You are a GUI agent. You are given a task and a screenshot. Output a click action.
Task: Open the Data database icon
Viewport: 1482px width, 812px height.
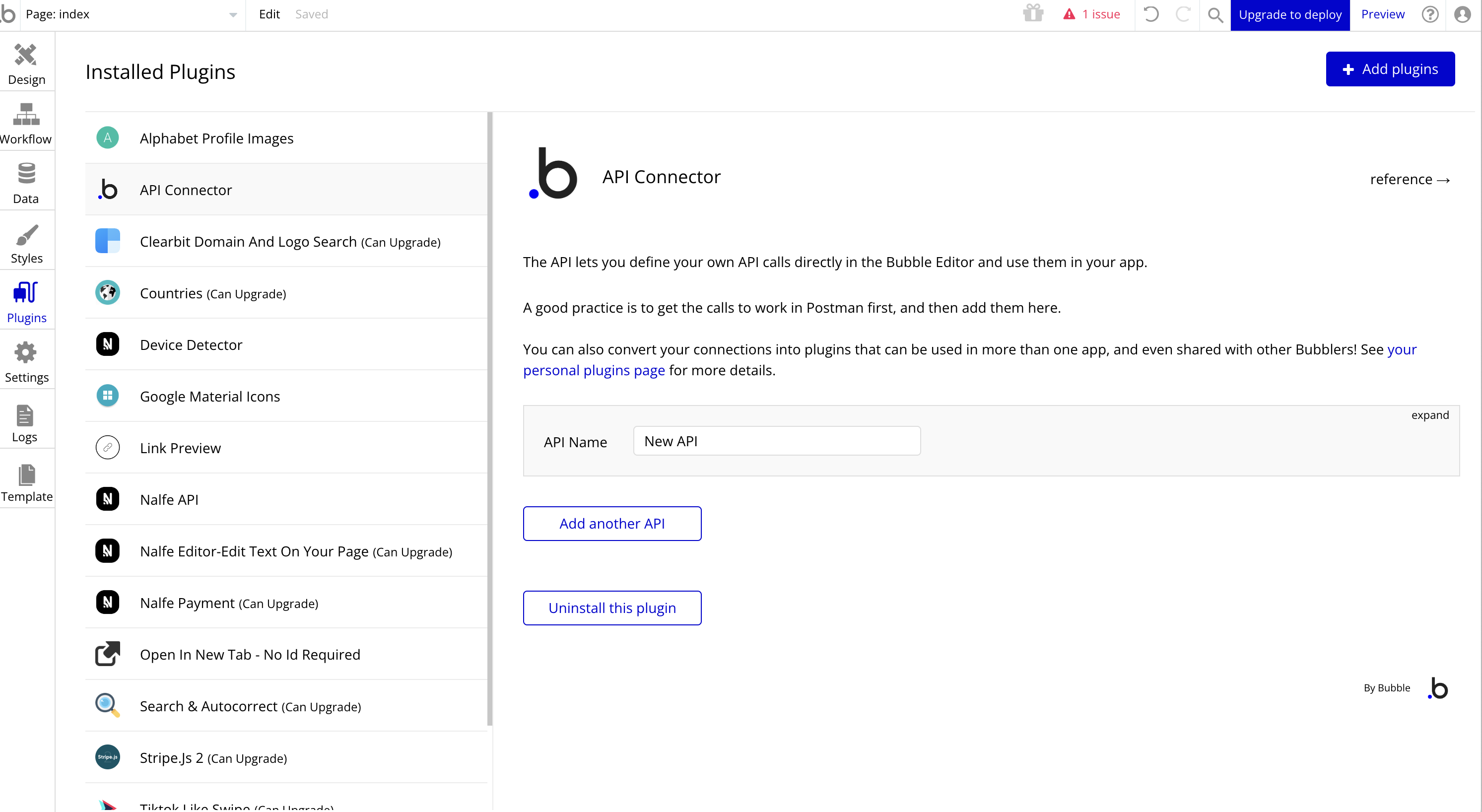pyautogui.click(x=26, y=174)
